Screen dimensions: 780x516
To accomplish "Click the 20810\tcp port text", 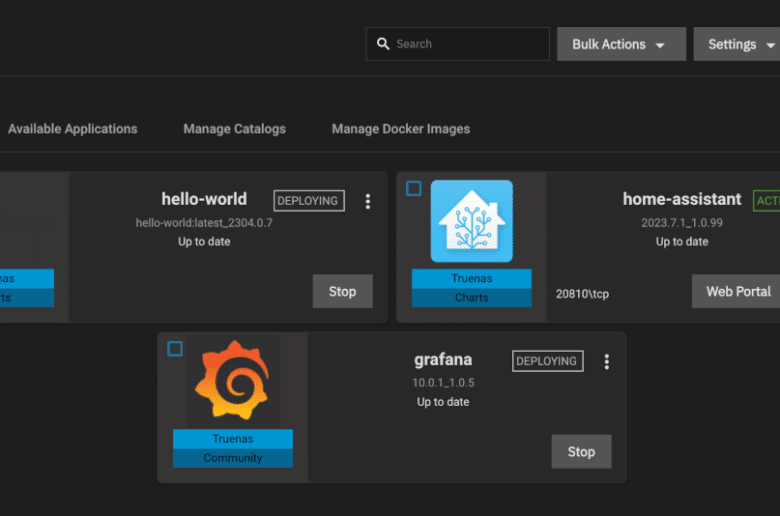I will pos(582,294).
